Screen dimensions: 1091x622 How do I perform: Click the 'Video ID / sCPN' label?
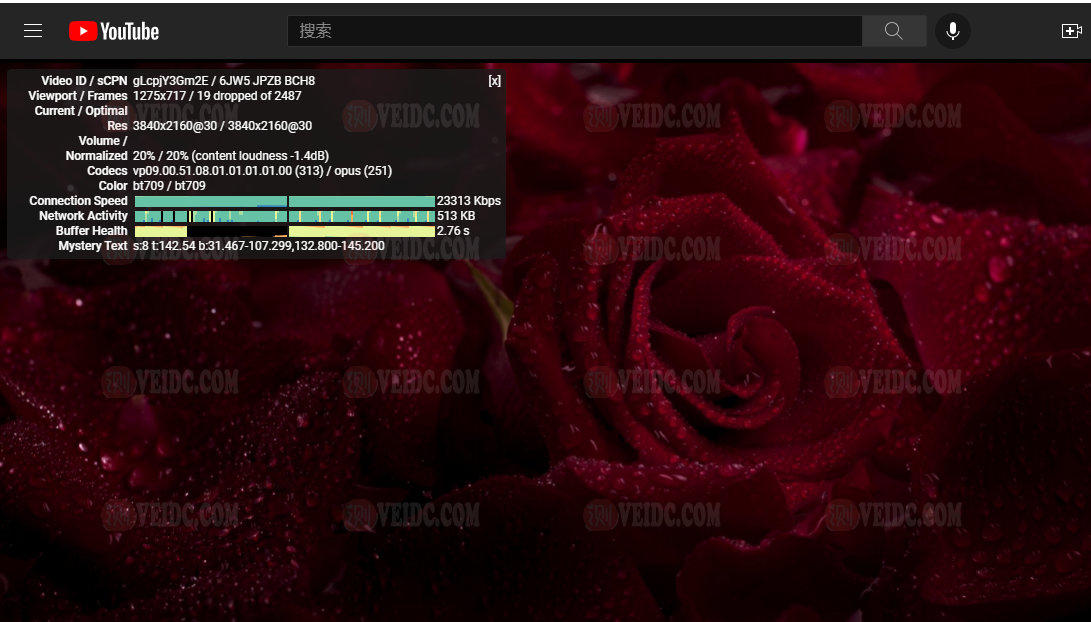tap(84, 81)
